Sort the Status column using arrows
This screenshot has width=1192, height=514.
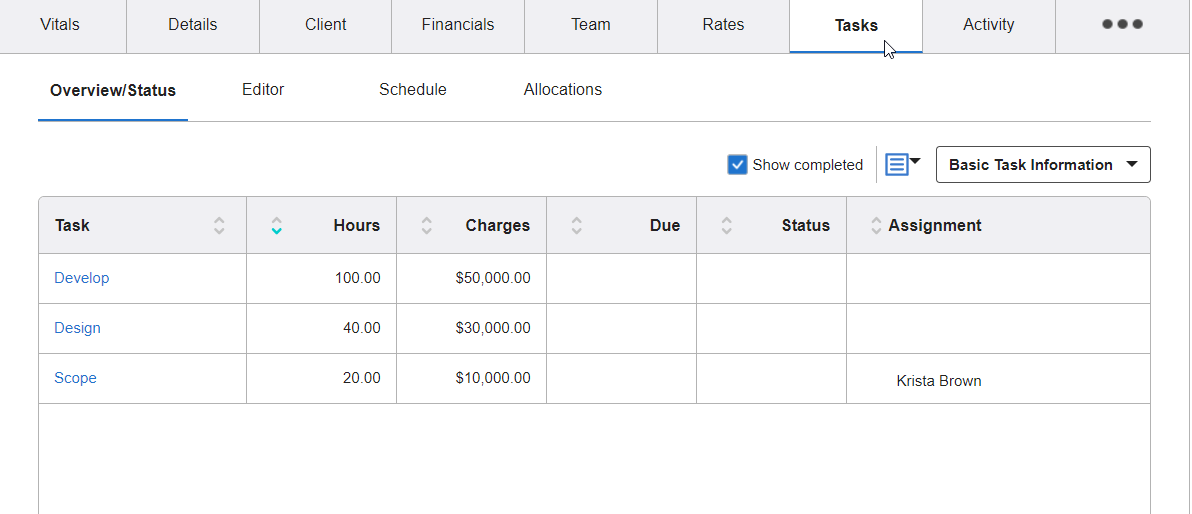coord(727,226)
